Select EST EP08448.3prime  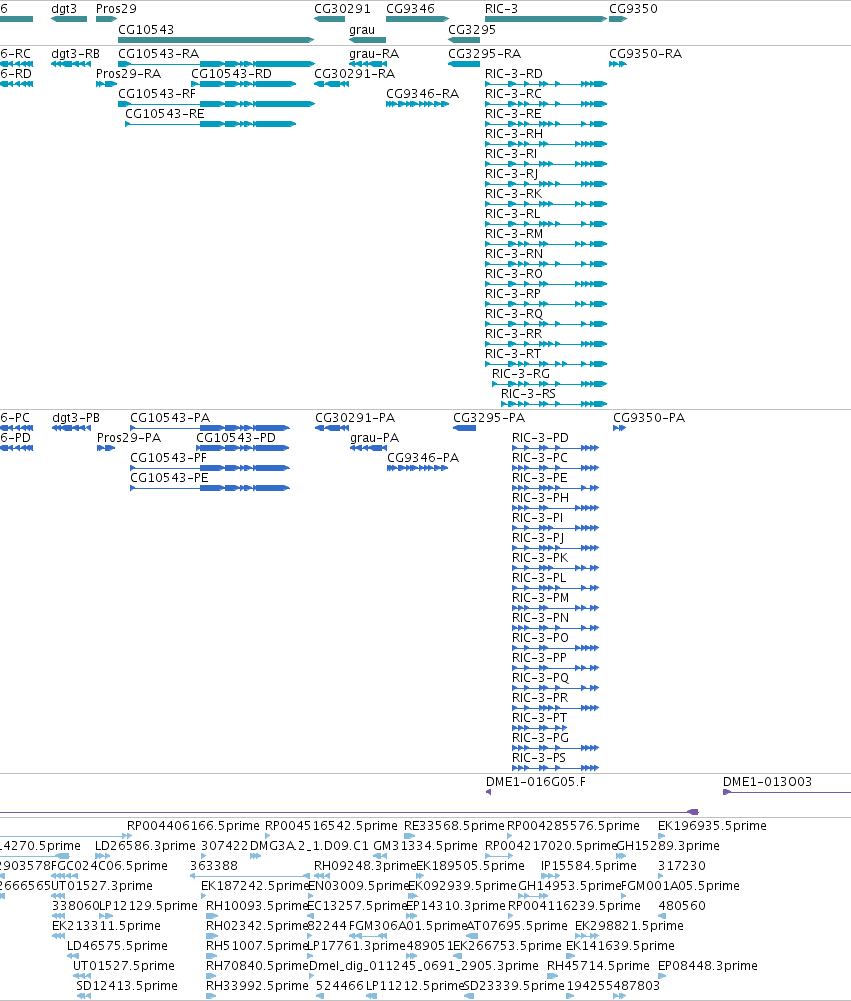662,976
